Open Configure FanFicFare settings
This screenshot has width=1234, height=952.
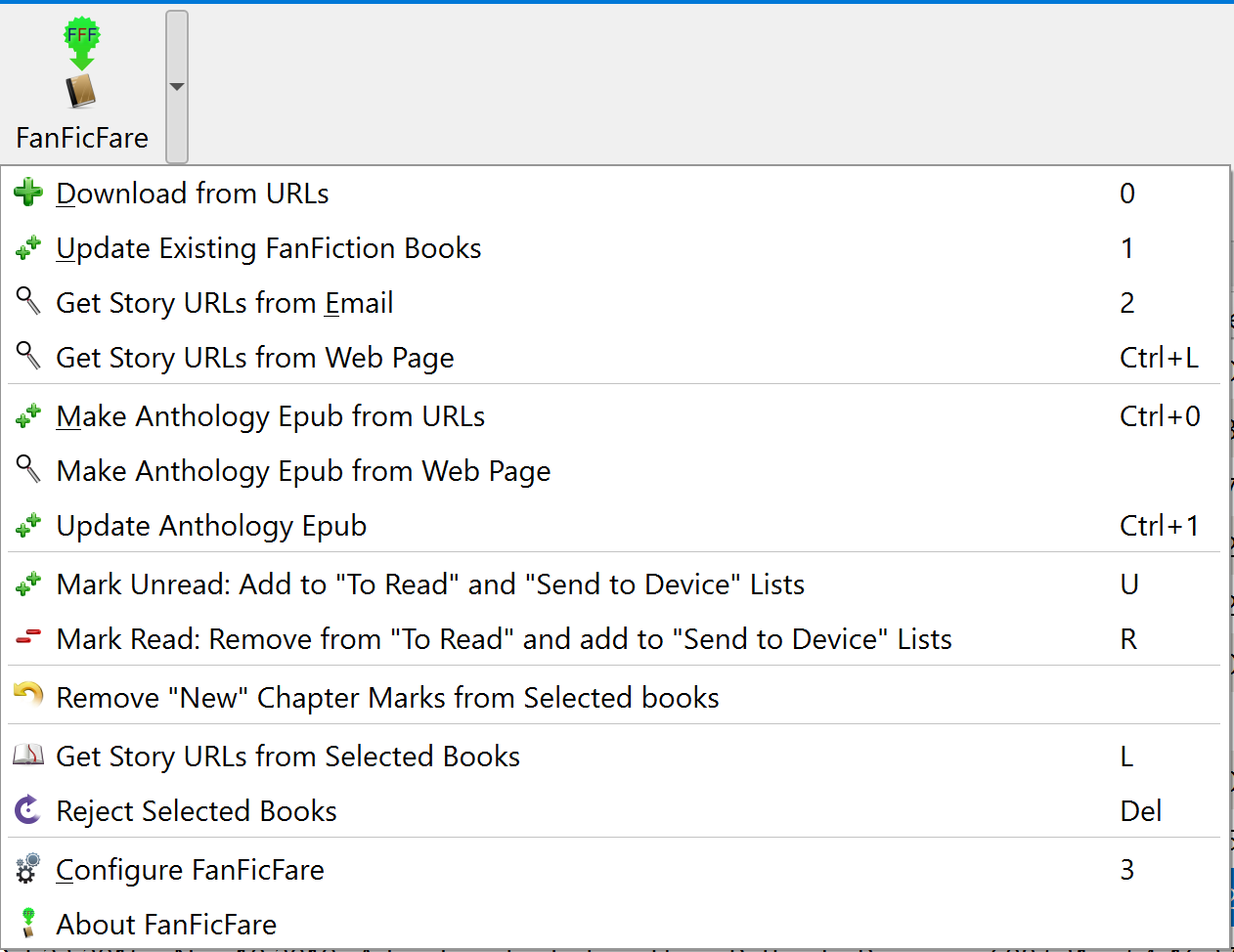coord(190,870)
